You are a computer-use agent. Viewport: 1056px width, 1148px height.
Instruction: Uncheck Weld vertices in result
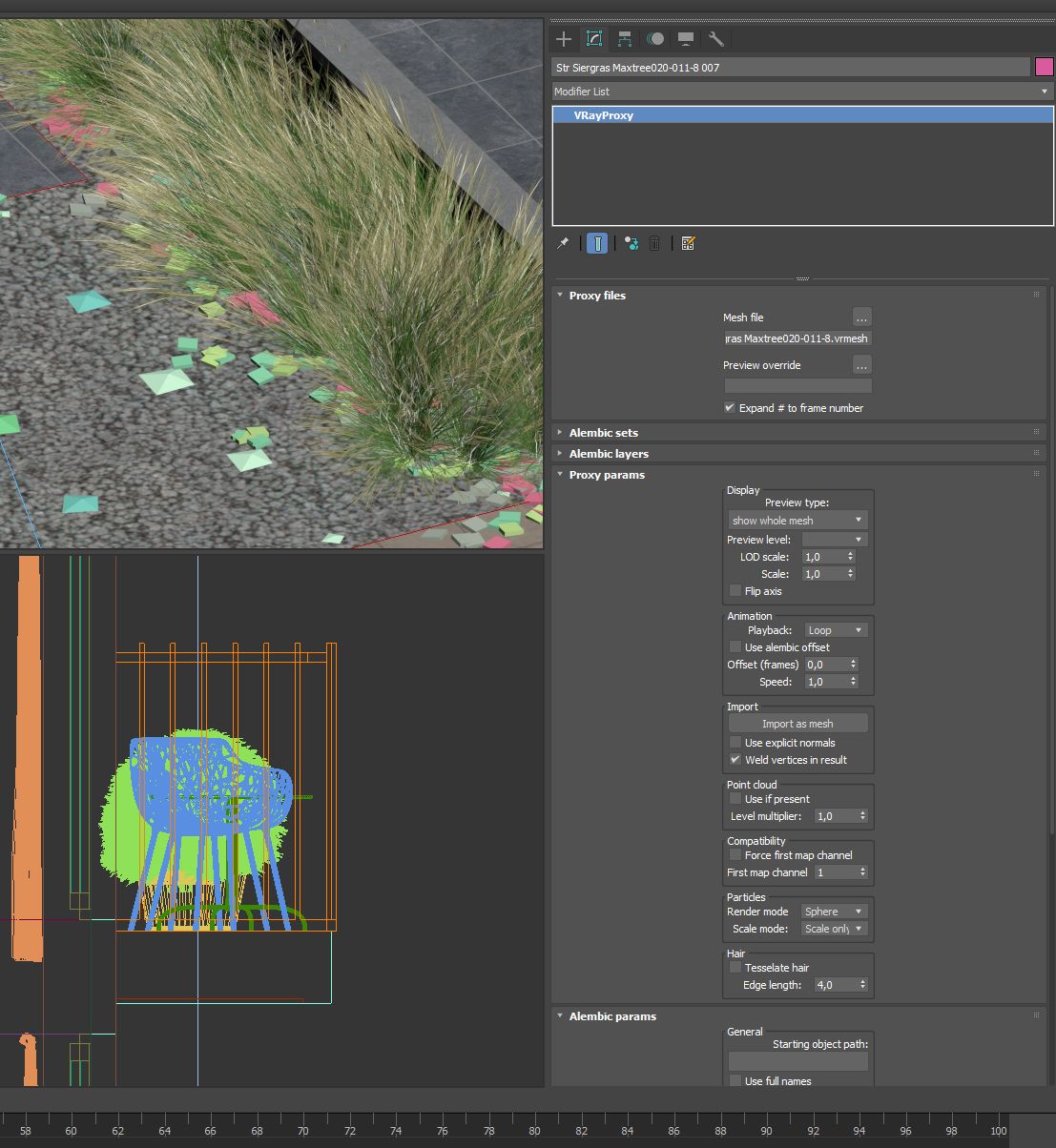coord(735,760)
